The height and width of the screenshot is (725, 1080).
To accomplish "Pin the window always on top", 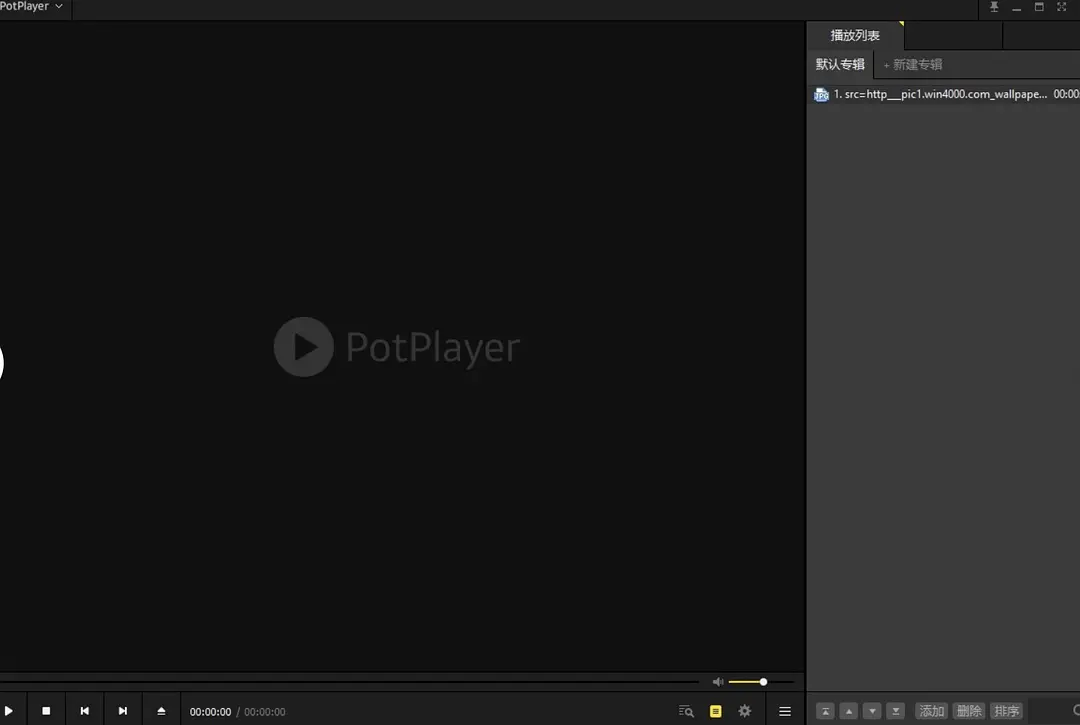I will (x=994, y=7).
